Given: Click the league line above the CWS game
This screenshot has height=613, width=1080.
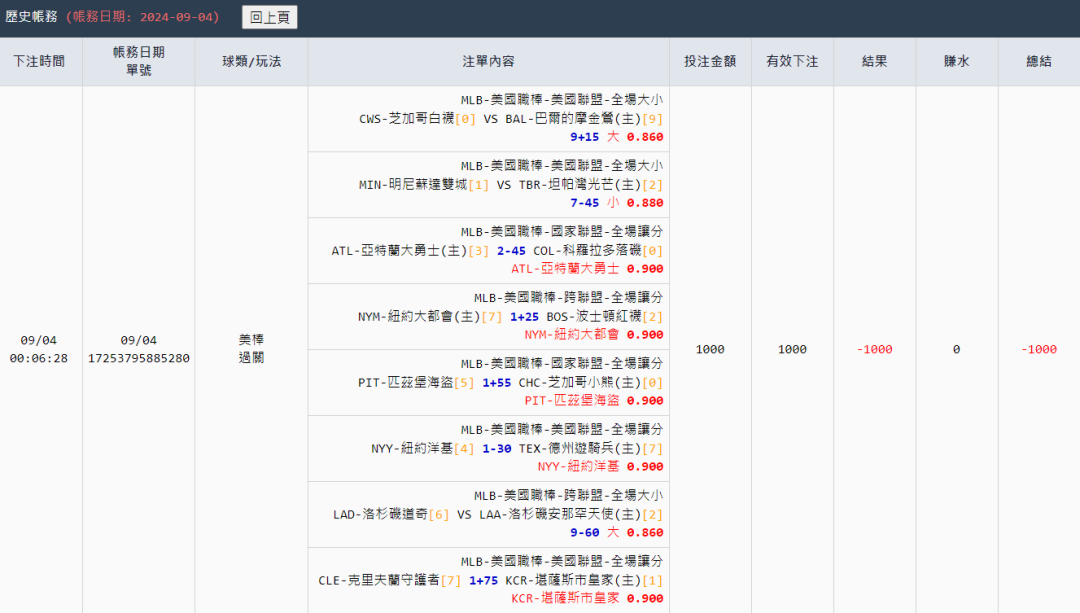Looking at the screenshot, I should (561, 100).
